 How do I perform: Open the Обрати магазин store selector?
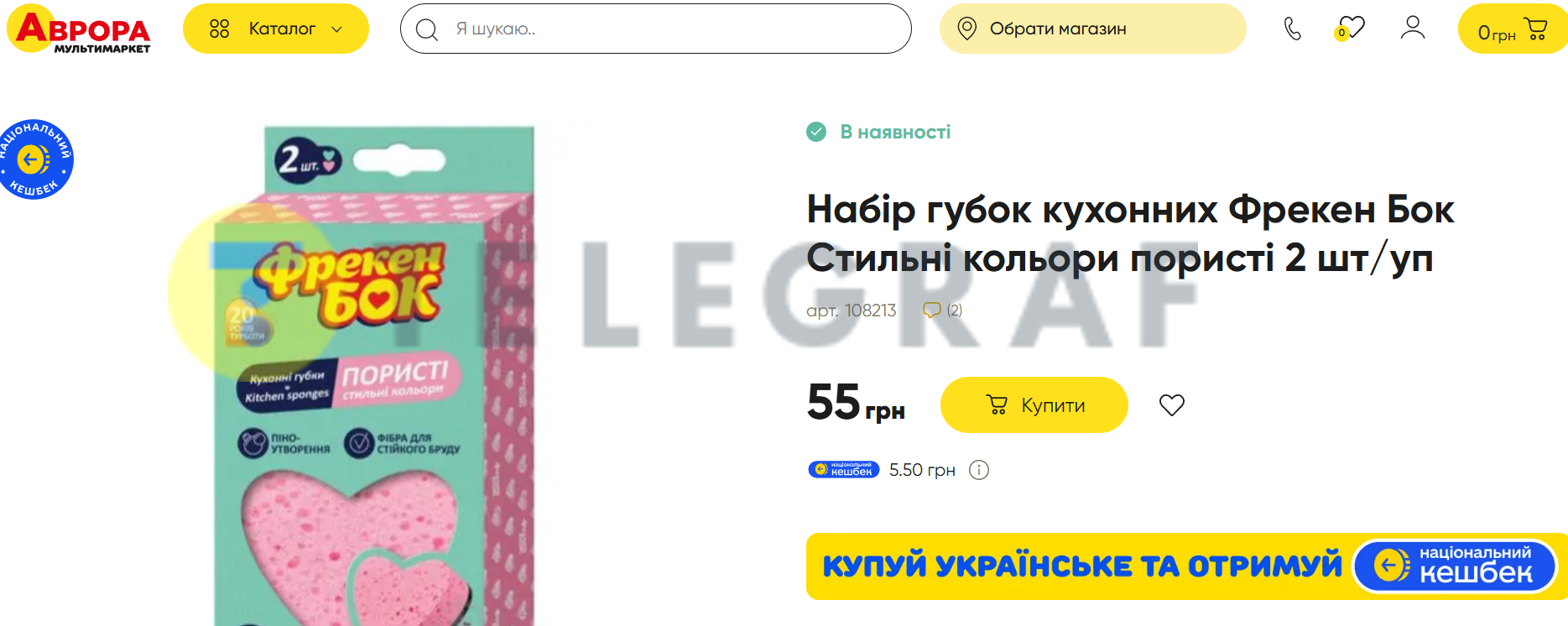point(1092,29)
